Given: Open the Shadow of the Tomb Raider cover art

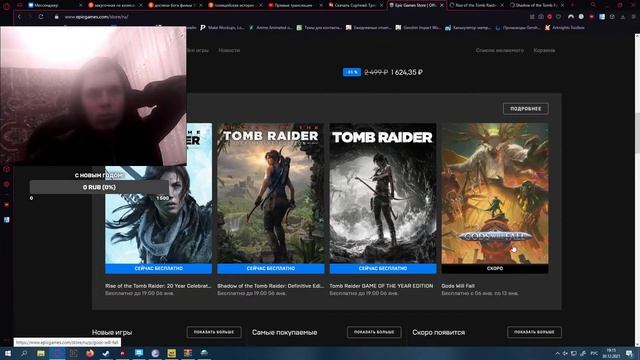Looking at the screenshot, I should point(271,193).
